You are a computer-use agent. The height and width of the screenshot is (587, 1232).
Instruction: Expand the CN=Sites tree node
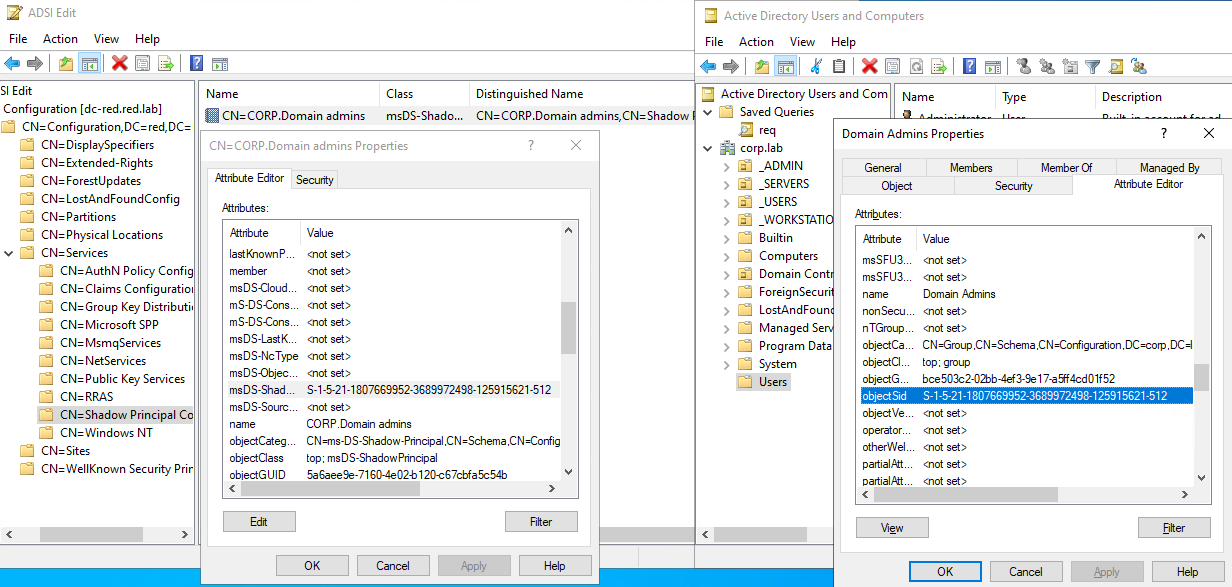point(10,451)
